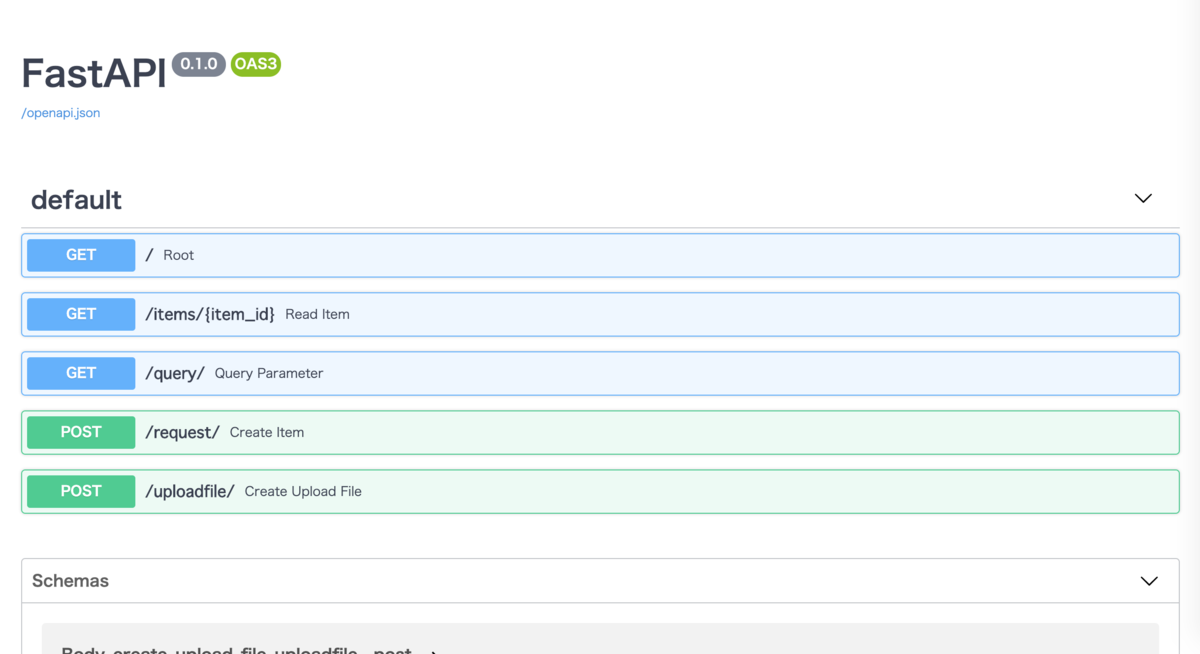
Task: Collapse the default section chevron
Action: point(1143,199)
